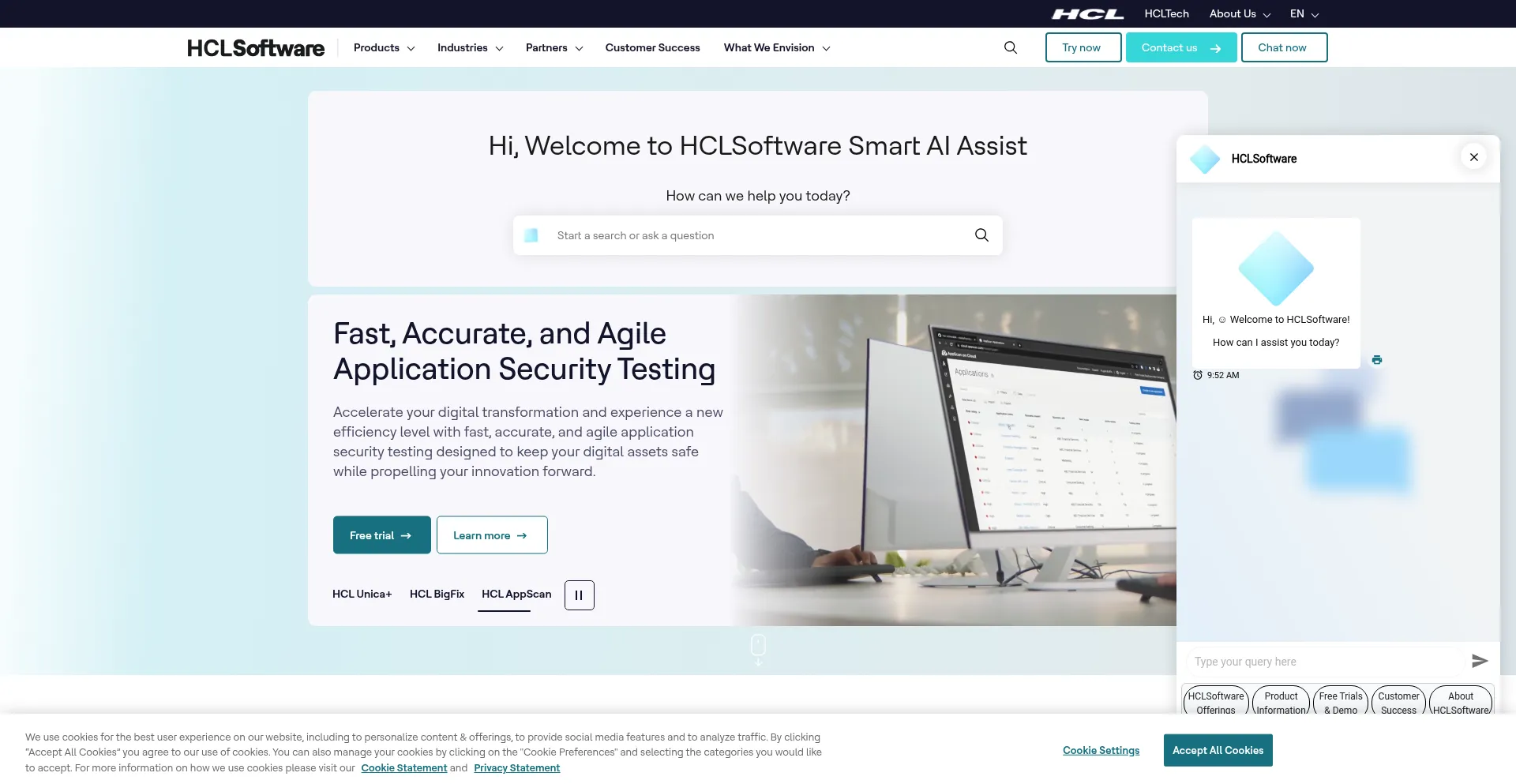
Task: Open the Cookie Statement link
Action: point(404,767)
